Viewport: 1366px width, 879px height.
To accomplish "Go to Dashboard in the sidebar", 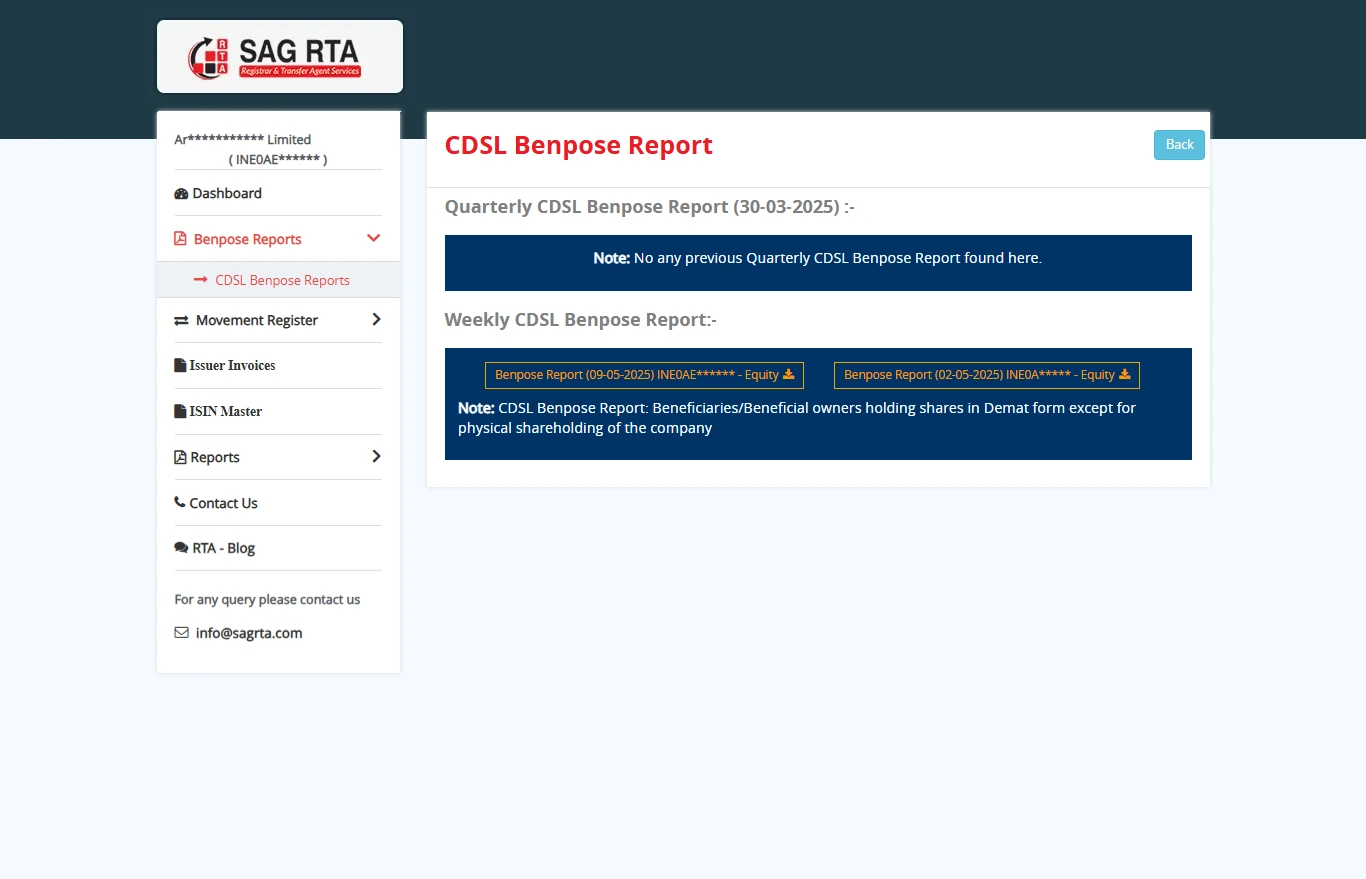I will pos(227,194).
